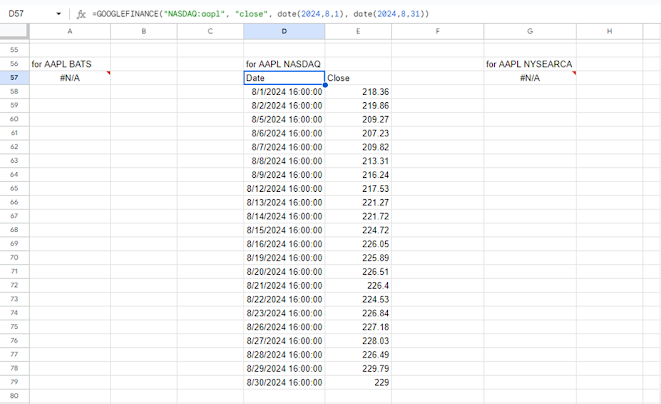Click cell with date 8/2/2024 16:00:00
Screen dimensions: 661x404
coord(284,105)
